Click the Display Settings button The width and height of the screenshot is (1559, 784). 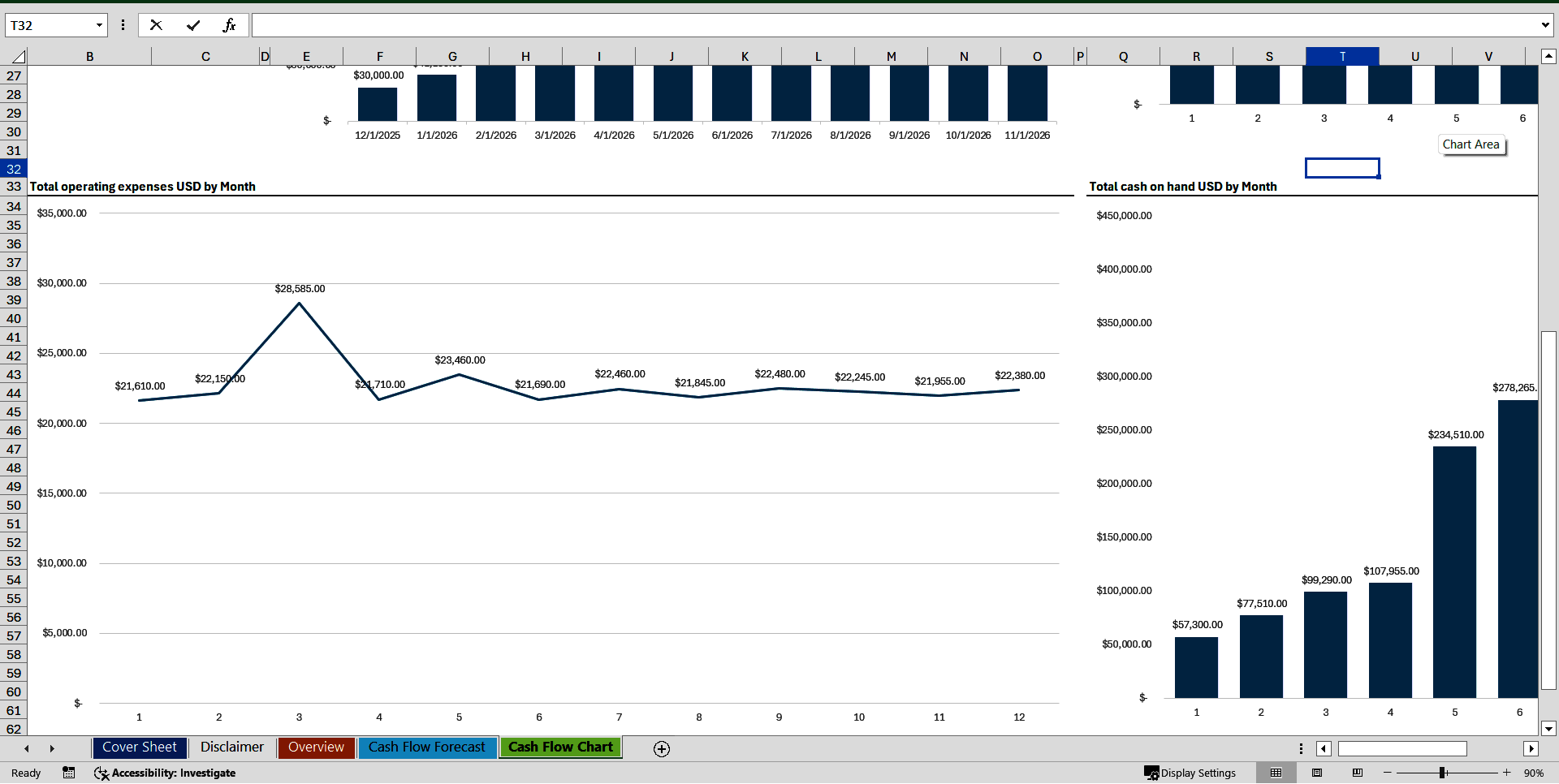(1190, 773)
